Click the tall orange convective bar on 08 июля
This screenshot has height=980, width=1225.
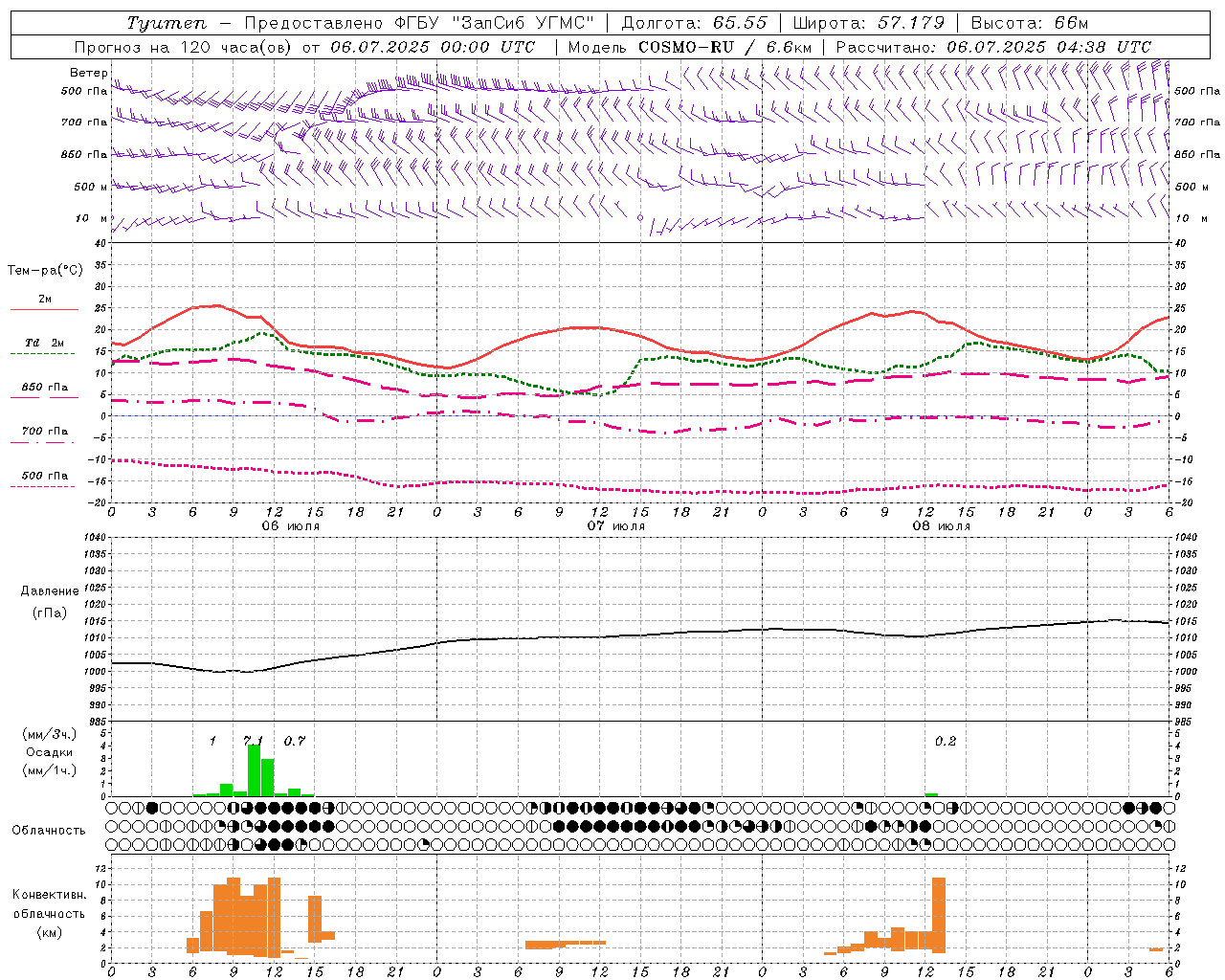coord(939,915)
